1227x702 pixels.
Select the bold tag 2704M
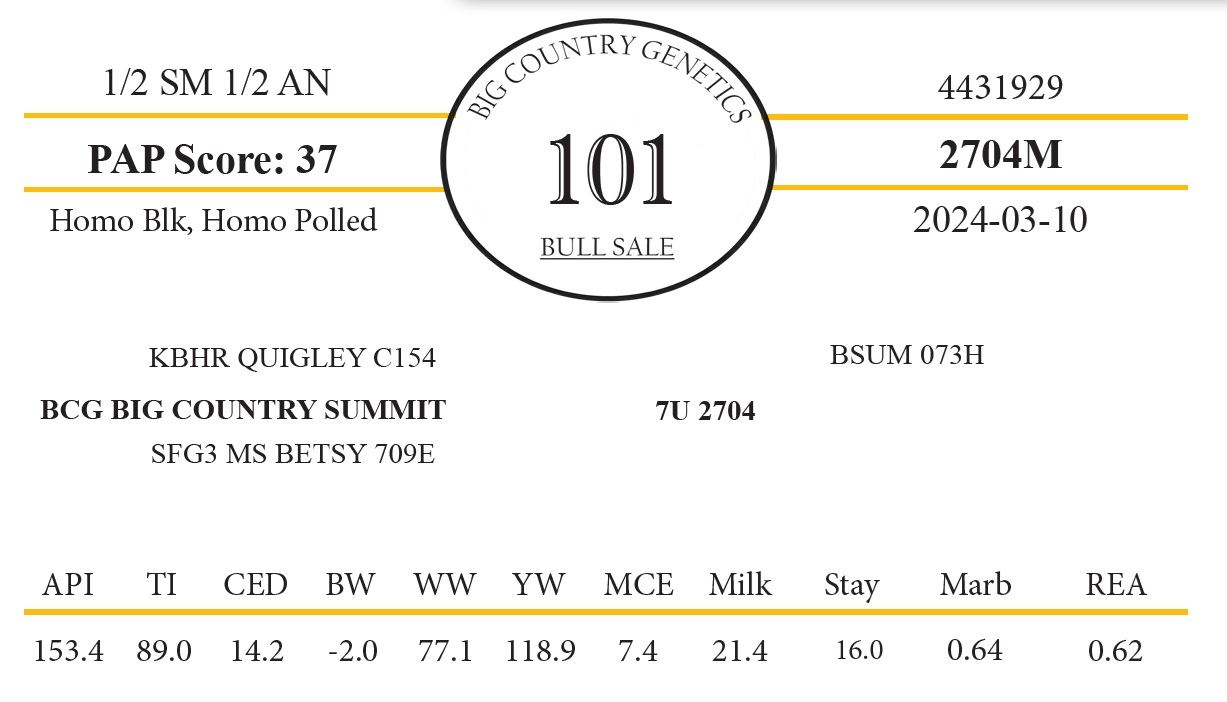999,155
